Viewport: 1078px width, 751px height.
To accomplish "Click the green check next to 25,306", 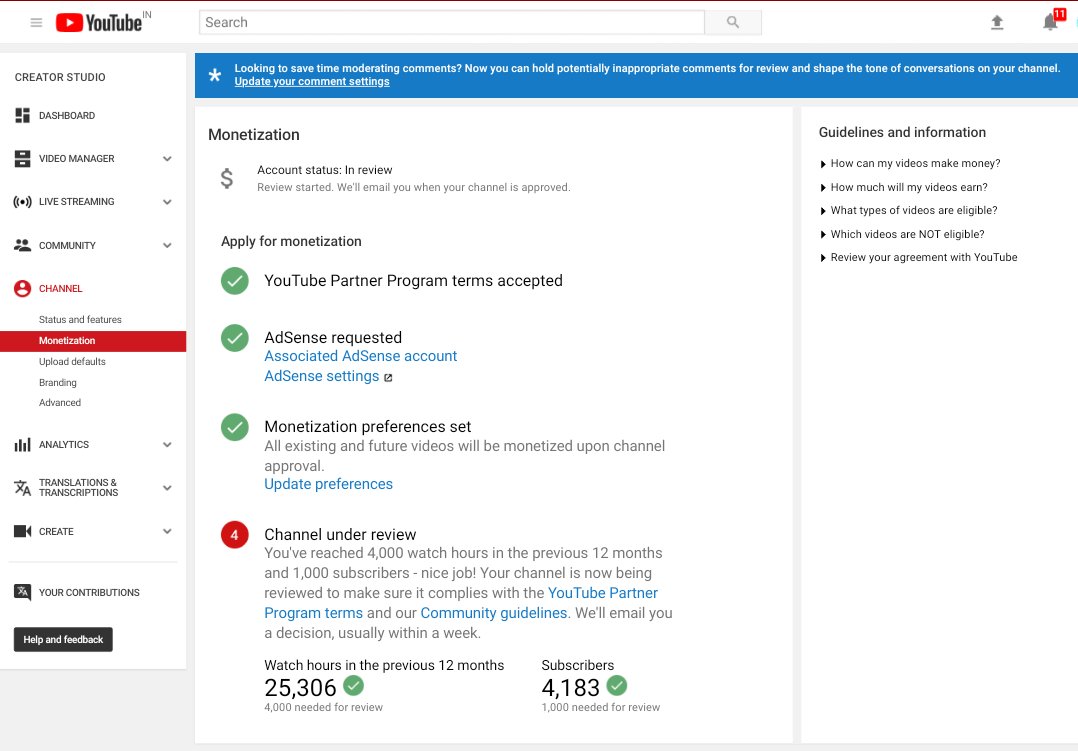I will 353,686.
